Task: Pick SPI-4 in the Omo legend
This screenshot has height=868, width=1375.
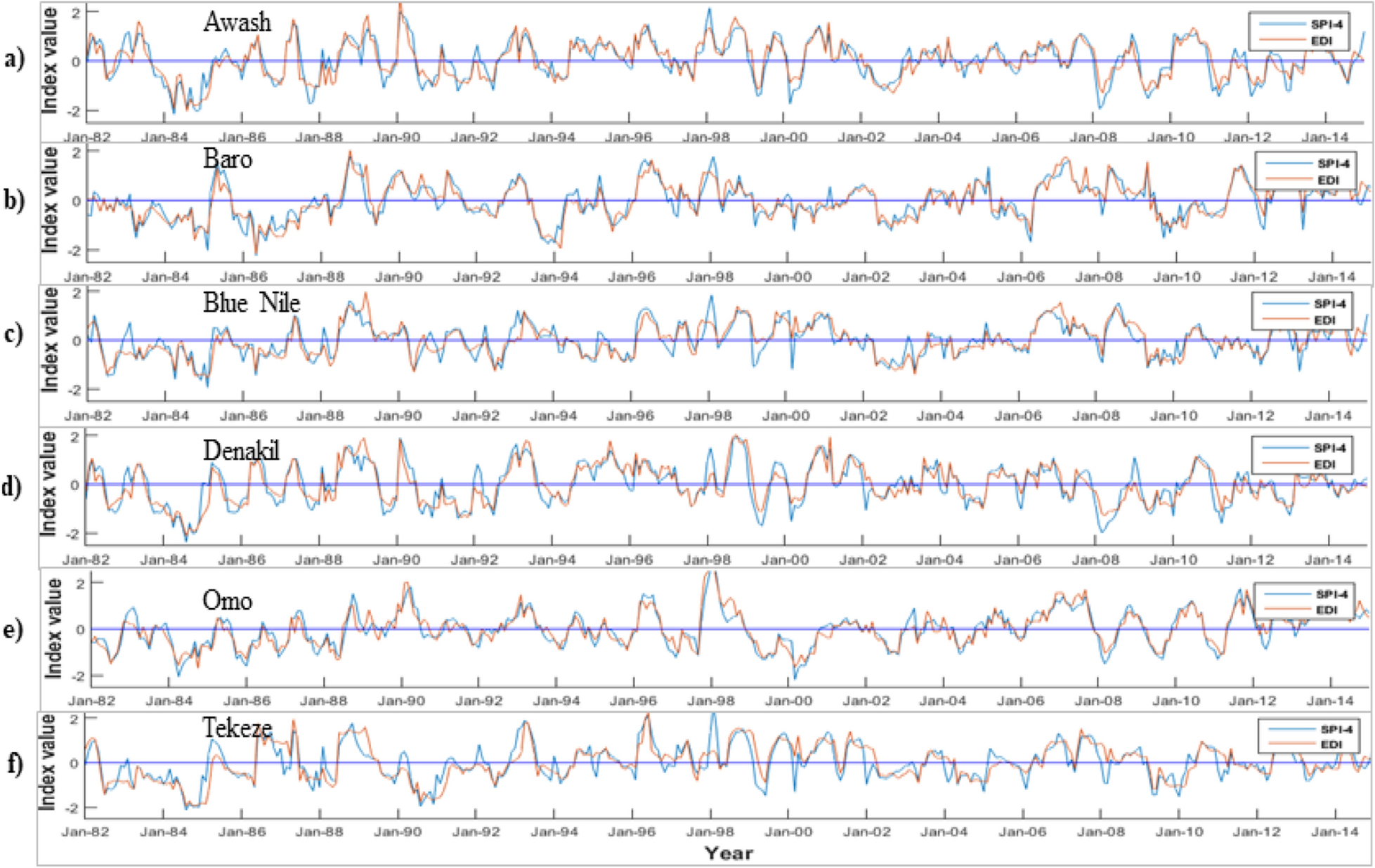Action: tap(1332, 594)
